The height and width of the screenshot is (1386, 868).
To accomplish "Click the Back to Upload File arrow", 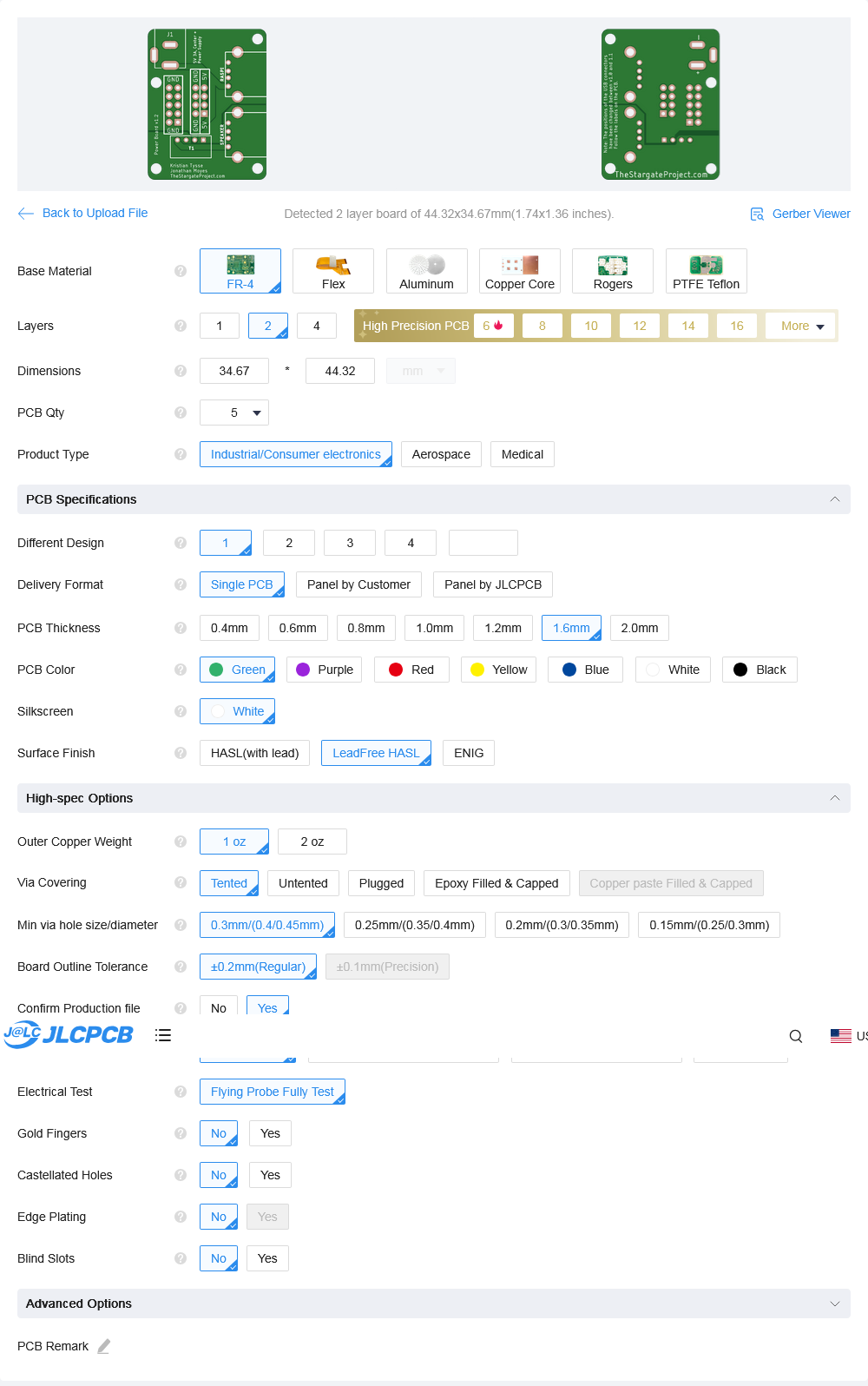I will pos(26,213).
